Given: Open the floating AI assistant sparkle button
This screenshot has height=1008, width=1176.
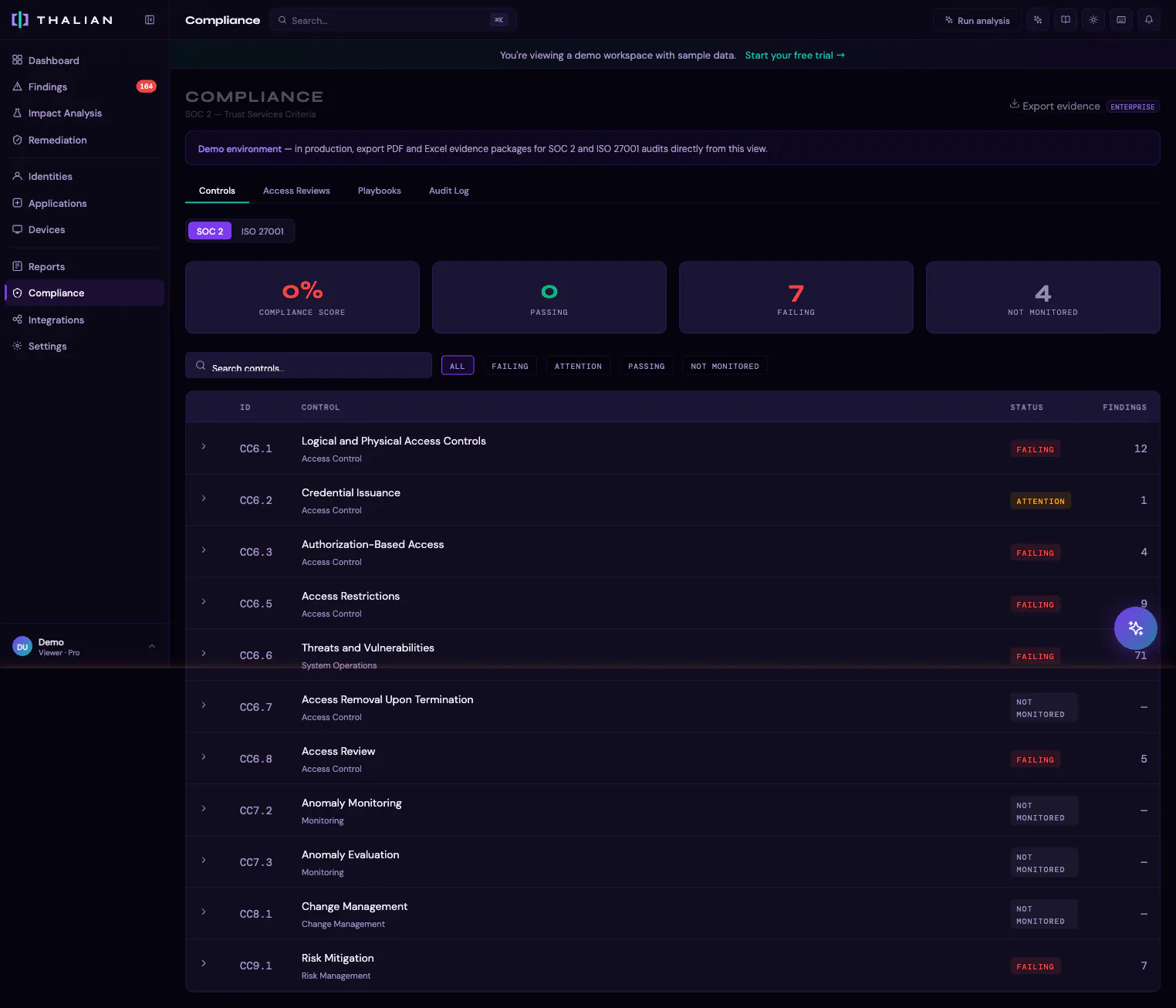Looking at the screenshot, I should coord(1135,628).
